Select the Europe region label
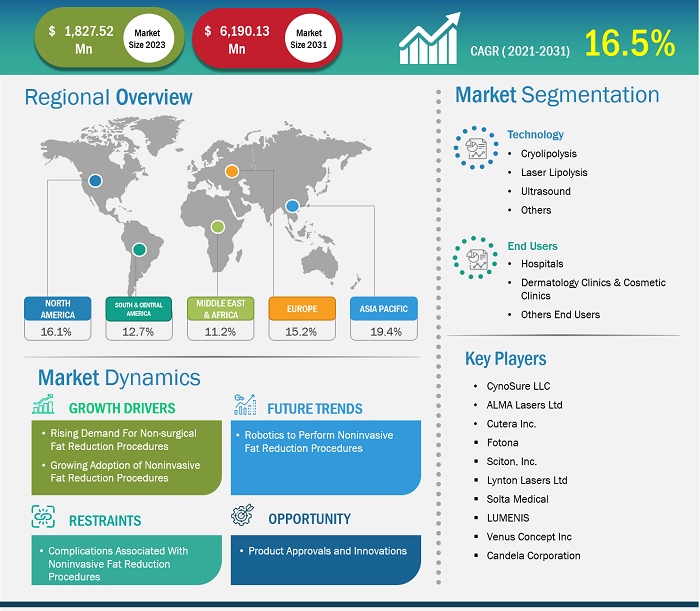 pos(302,309)
